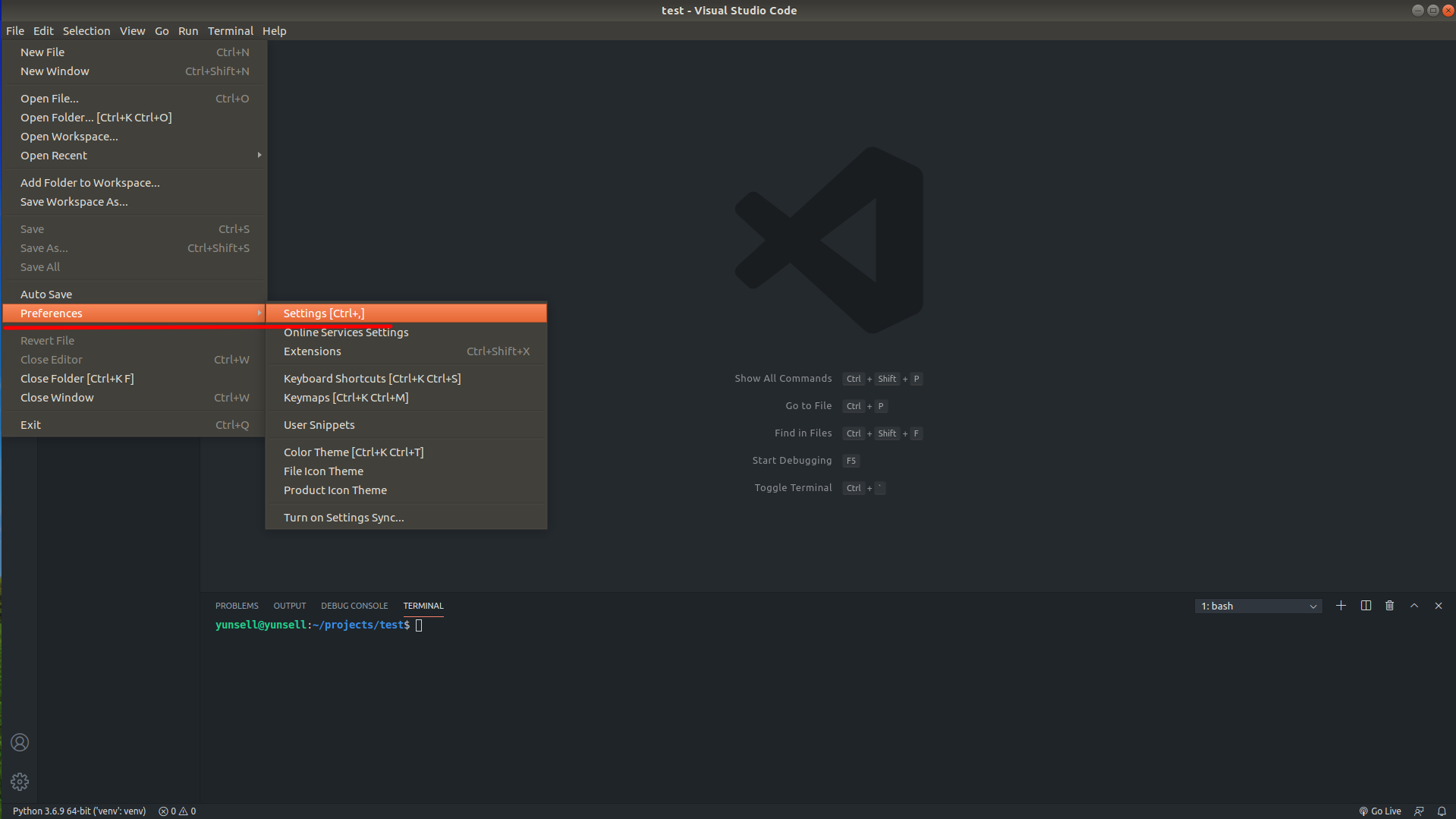
Task: Open Online Services Settings
Action: point(406,332)
